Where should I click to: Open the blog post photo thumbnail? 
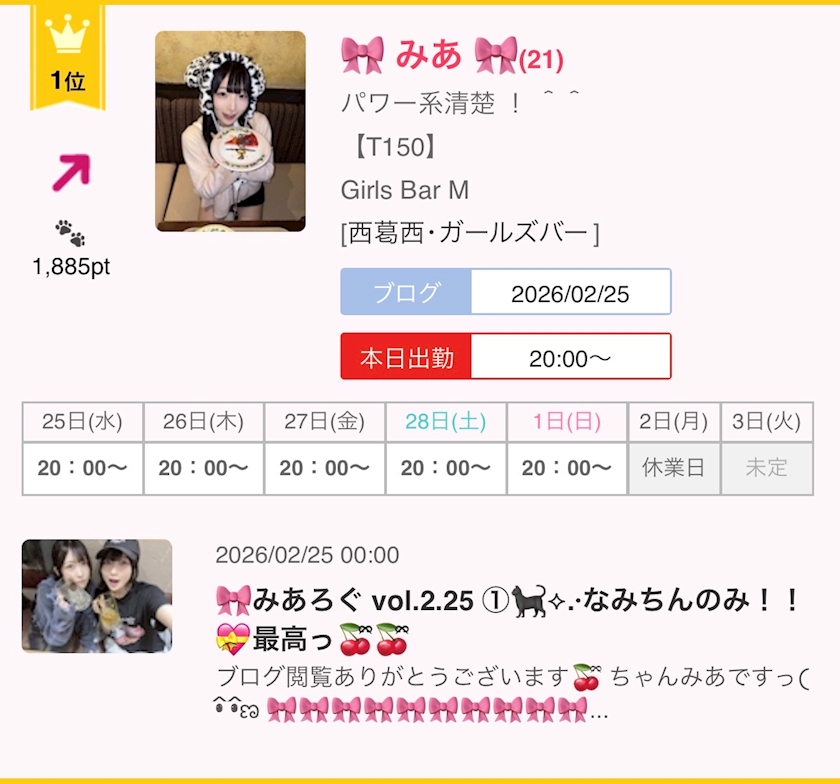coord(97,596)
